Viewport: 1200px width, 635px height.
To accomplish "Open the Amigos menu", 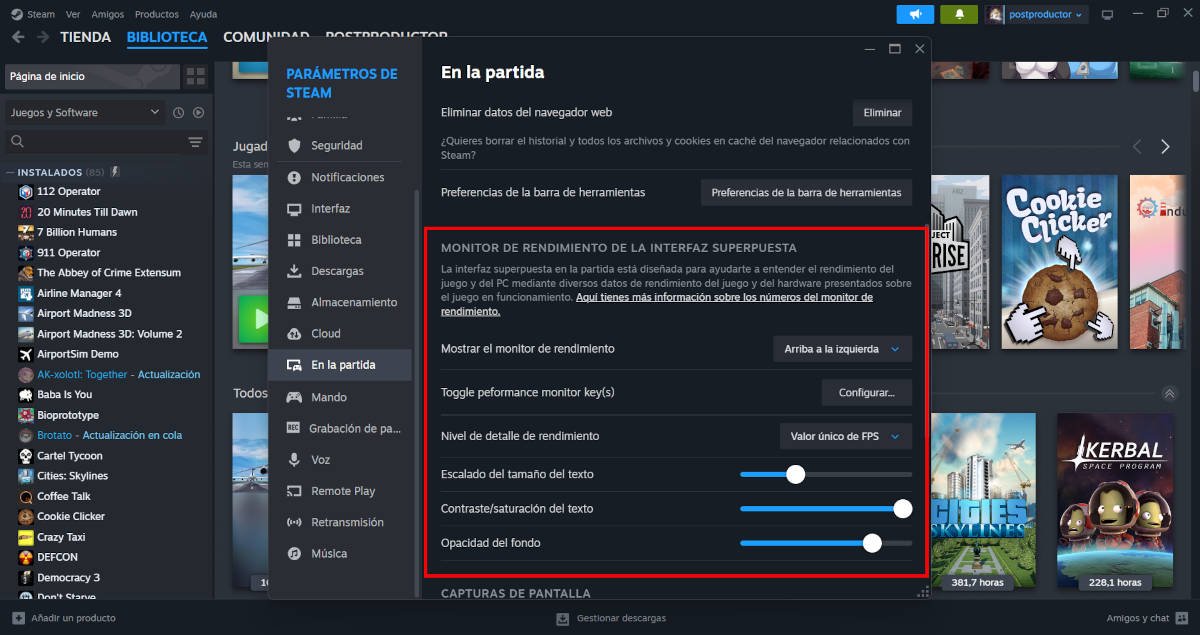I will pos(108,14).
